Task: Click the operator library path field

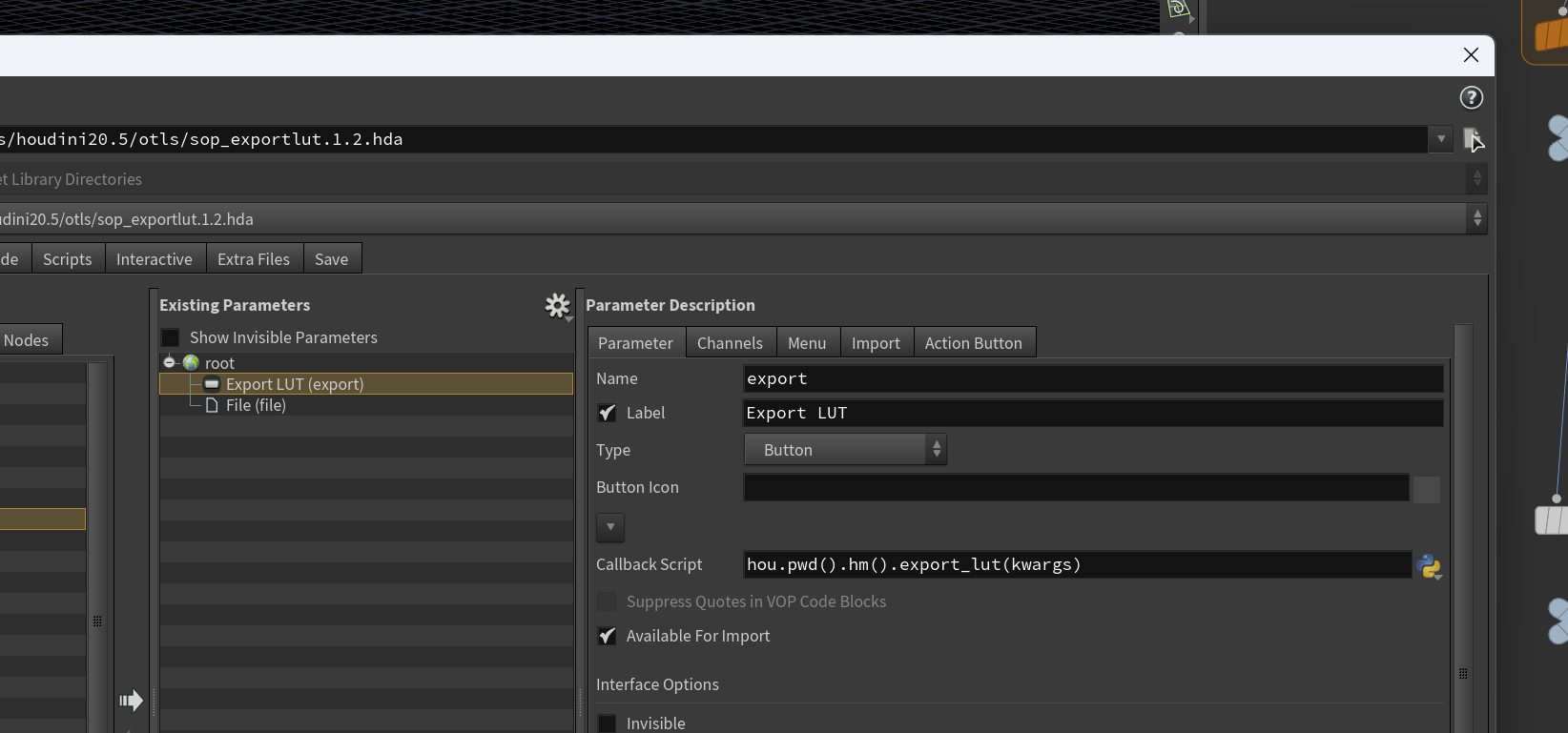Action: point(713,139)
